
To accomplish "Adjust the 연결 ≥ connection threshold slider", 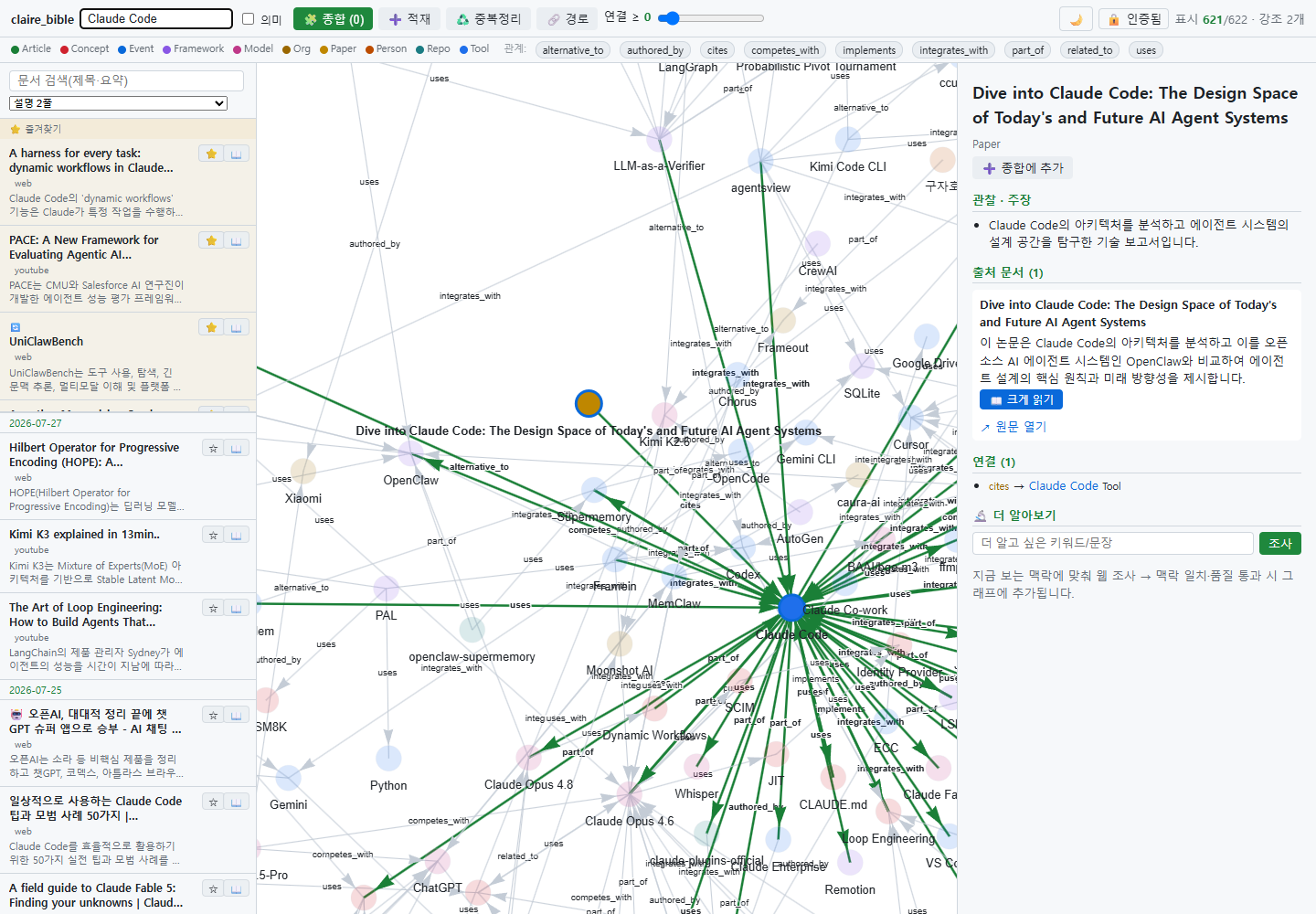I will pyautogui.click(x=711, y=18).
